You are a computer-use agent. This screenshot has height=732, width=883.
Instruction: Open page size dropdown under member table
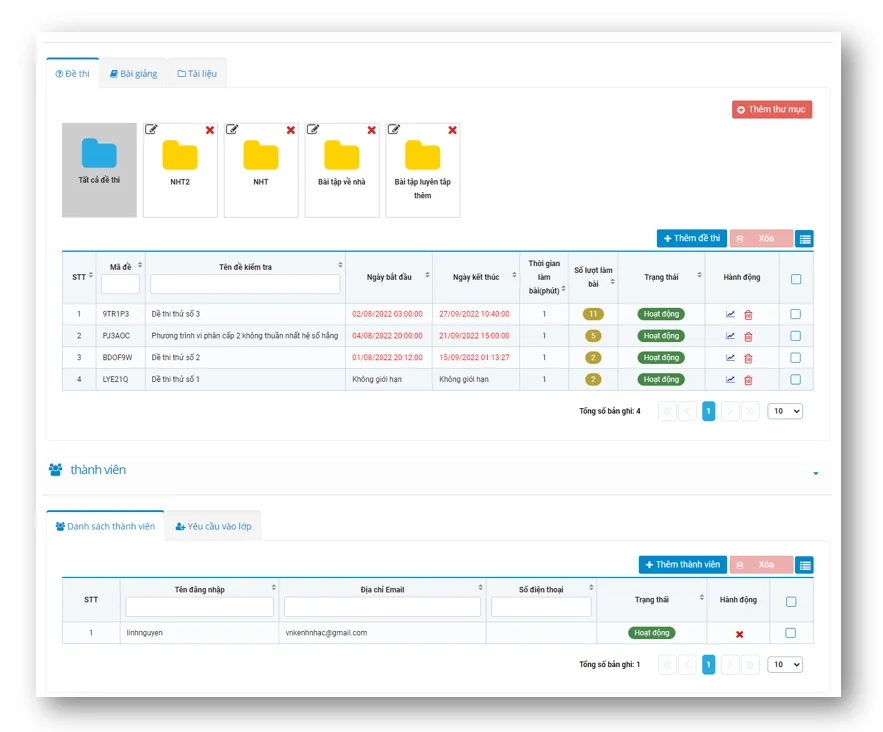784,664
